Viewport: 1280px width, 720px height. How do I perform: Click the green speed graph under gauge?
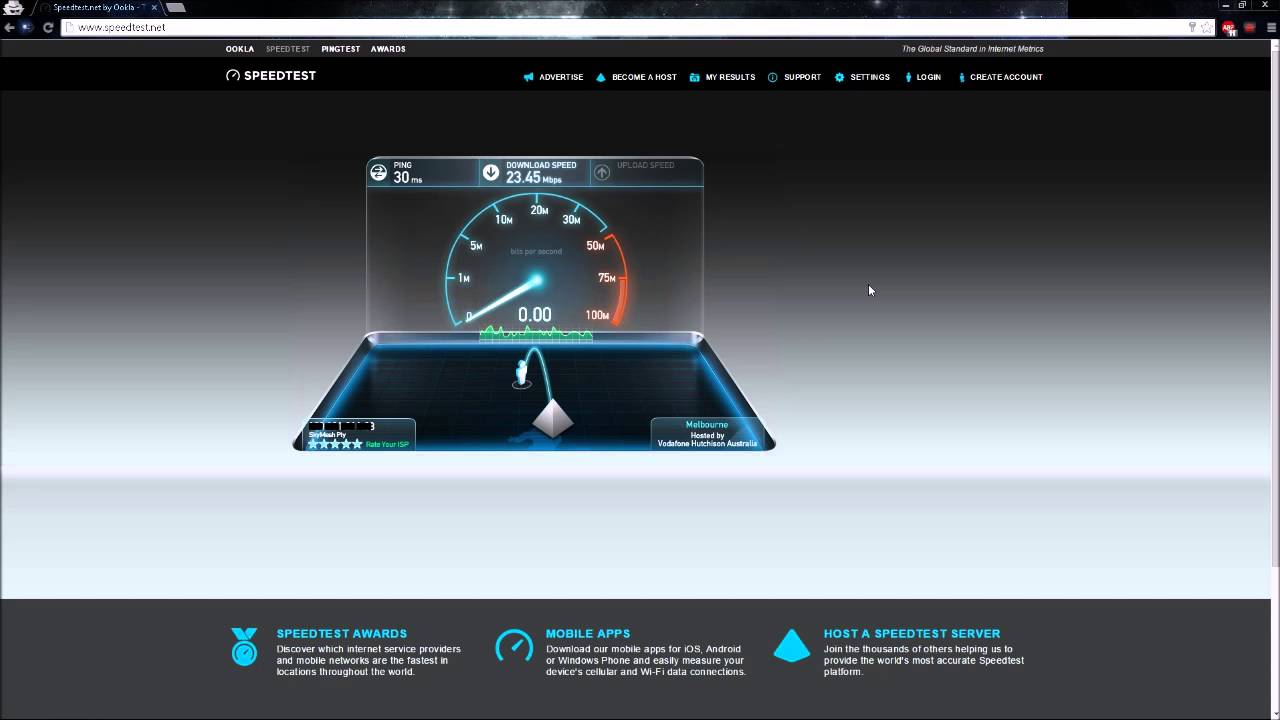click(536, 332)
